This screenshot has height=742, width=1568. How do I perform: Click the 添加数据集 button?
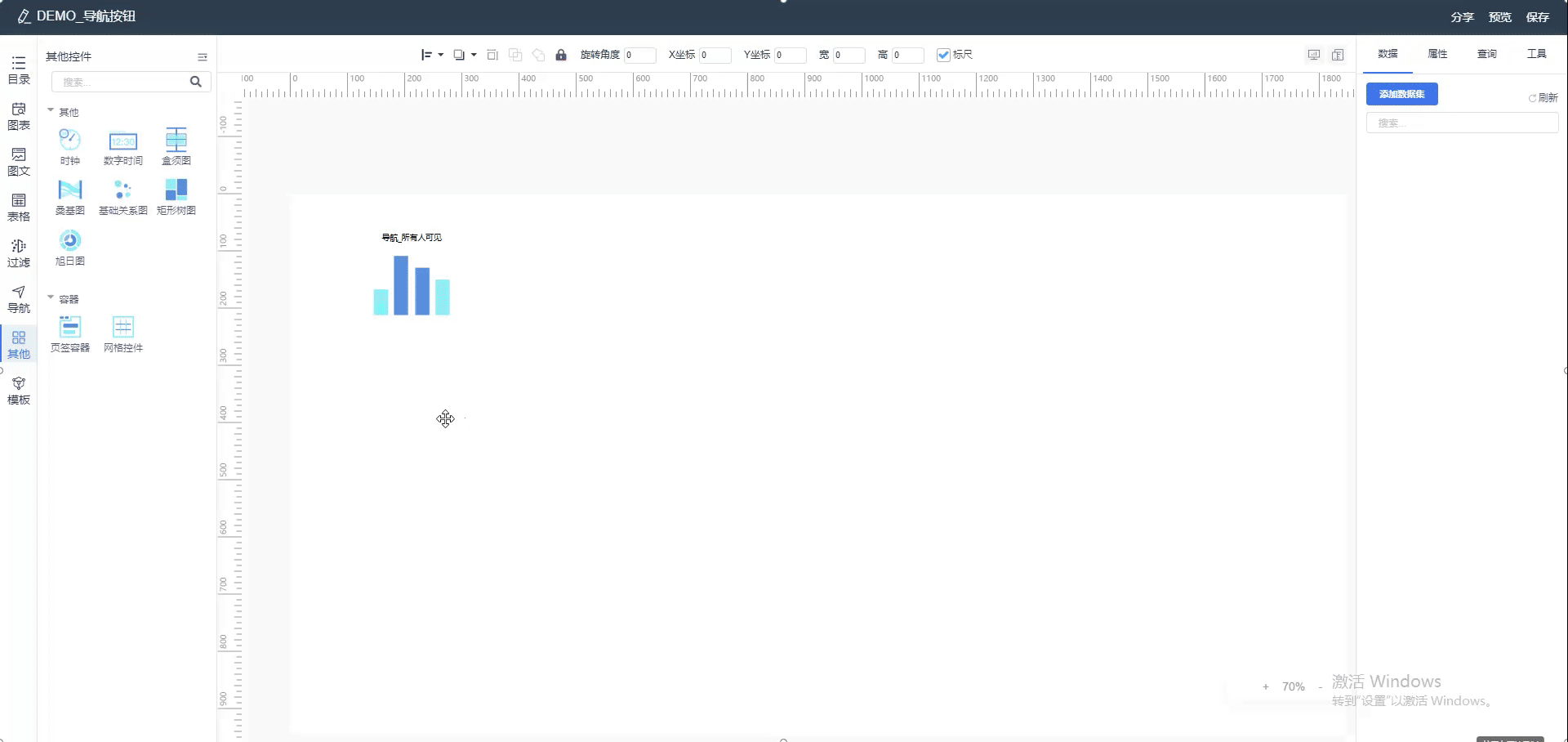tap(1401, 94)
